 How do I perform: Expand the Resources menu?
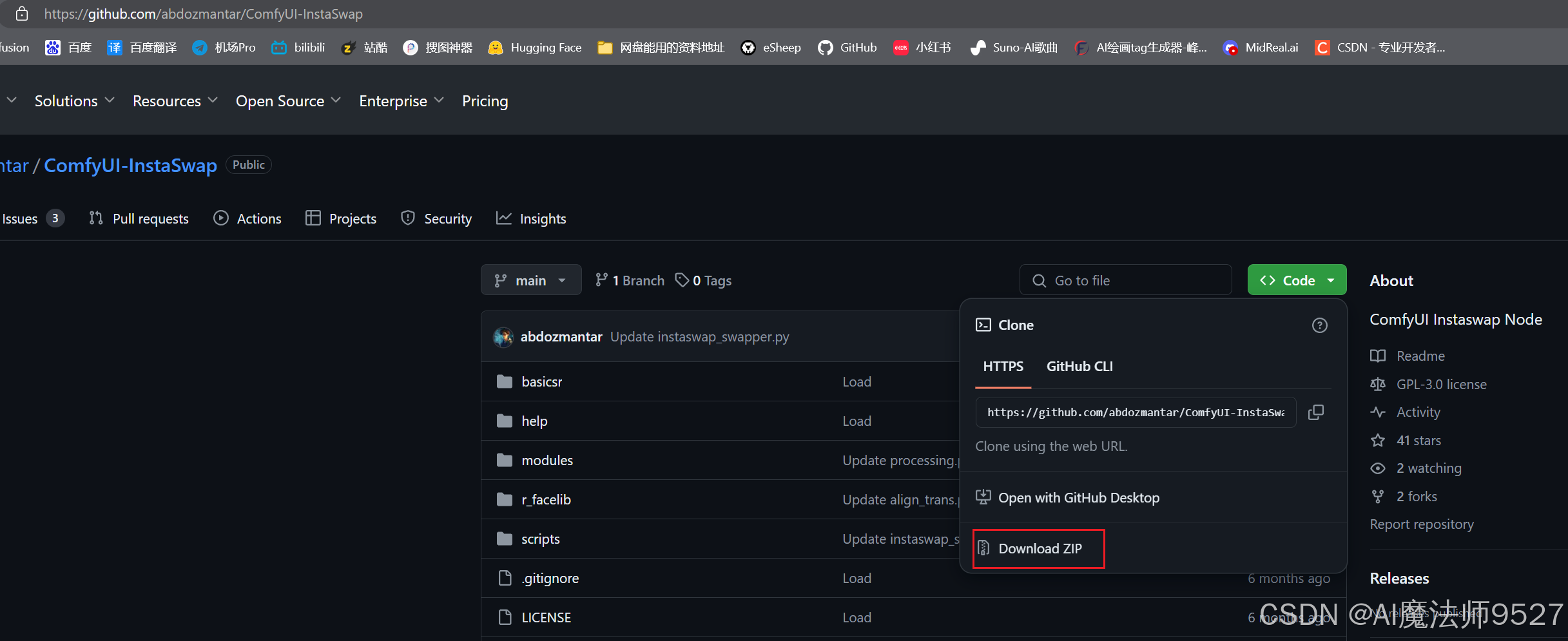click(175, 101)
